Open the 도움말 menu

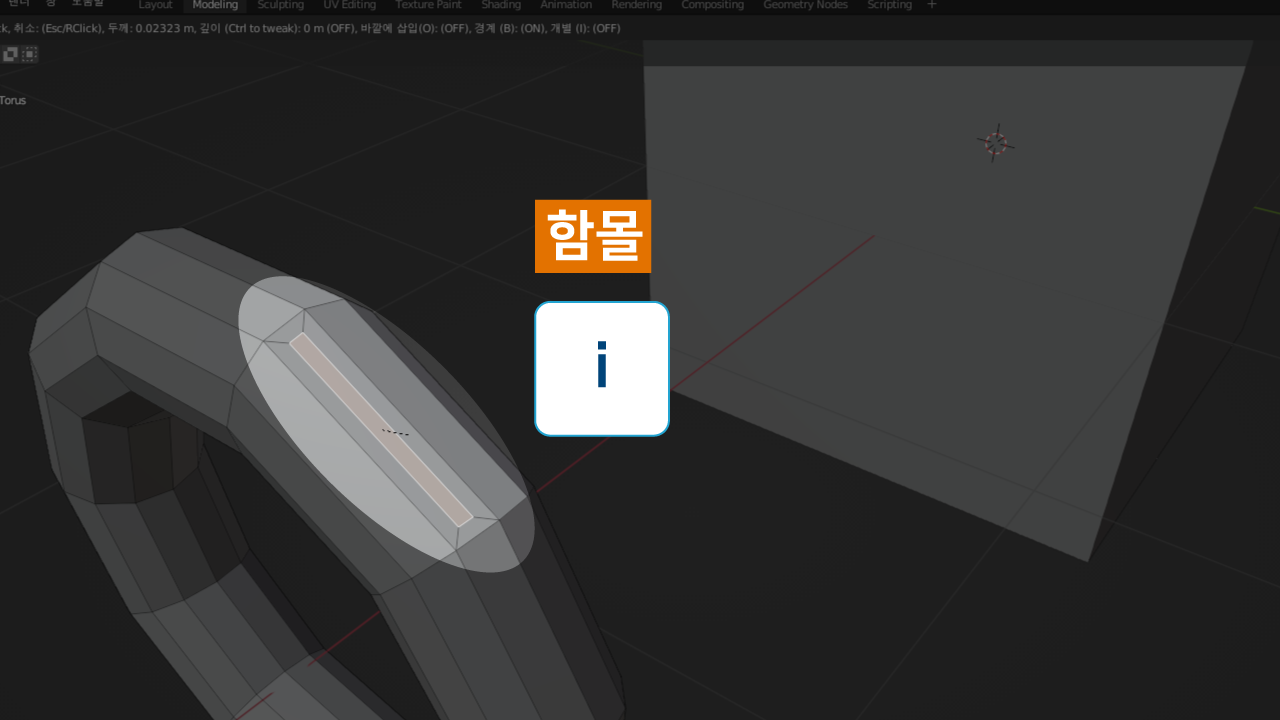point(87,4)
